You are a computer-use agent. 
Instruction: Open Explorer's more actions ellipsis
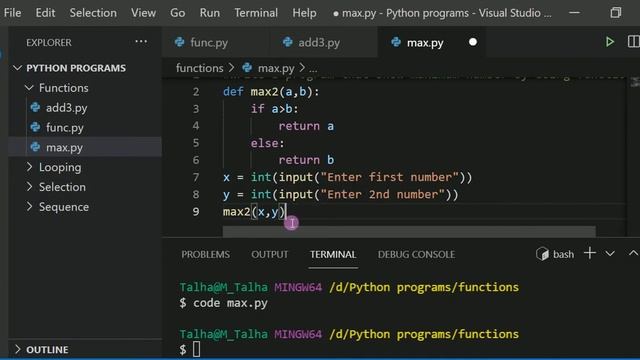141,42
